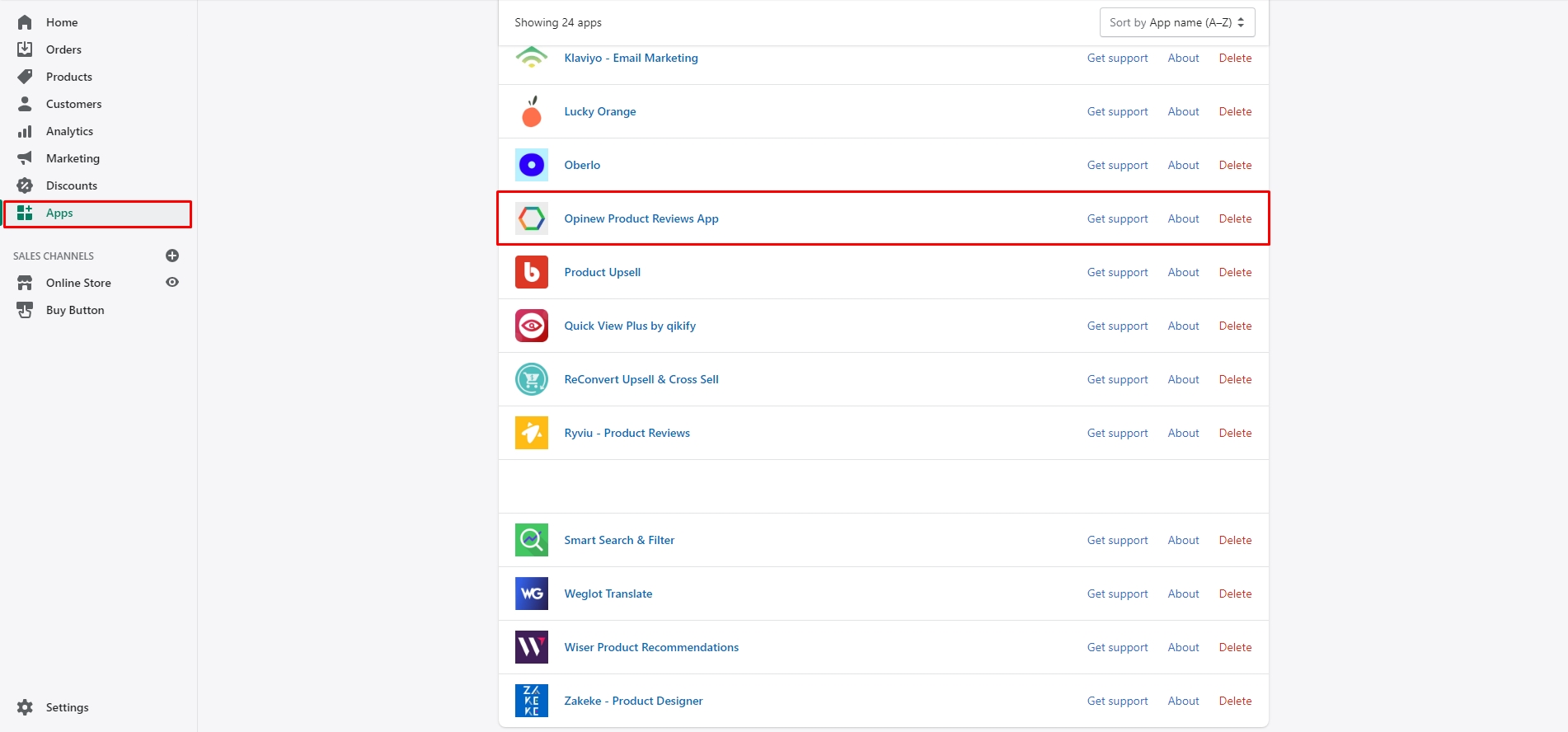Viewport: 1568px width, 732px height.
Task: Click the ReConvert cart logo
Action: pos(532,379)
